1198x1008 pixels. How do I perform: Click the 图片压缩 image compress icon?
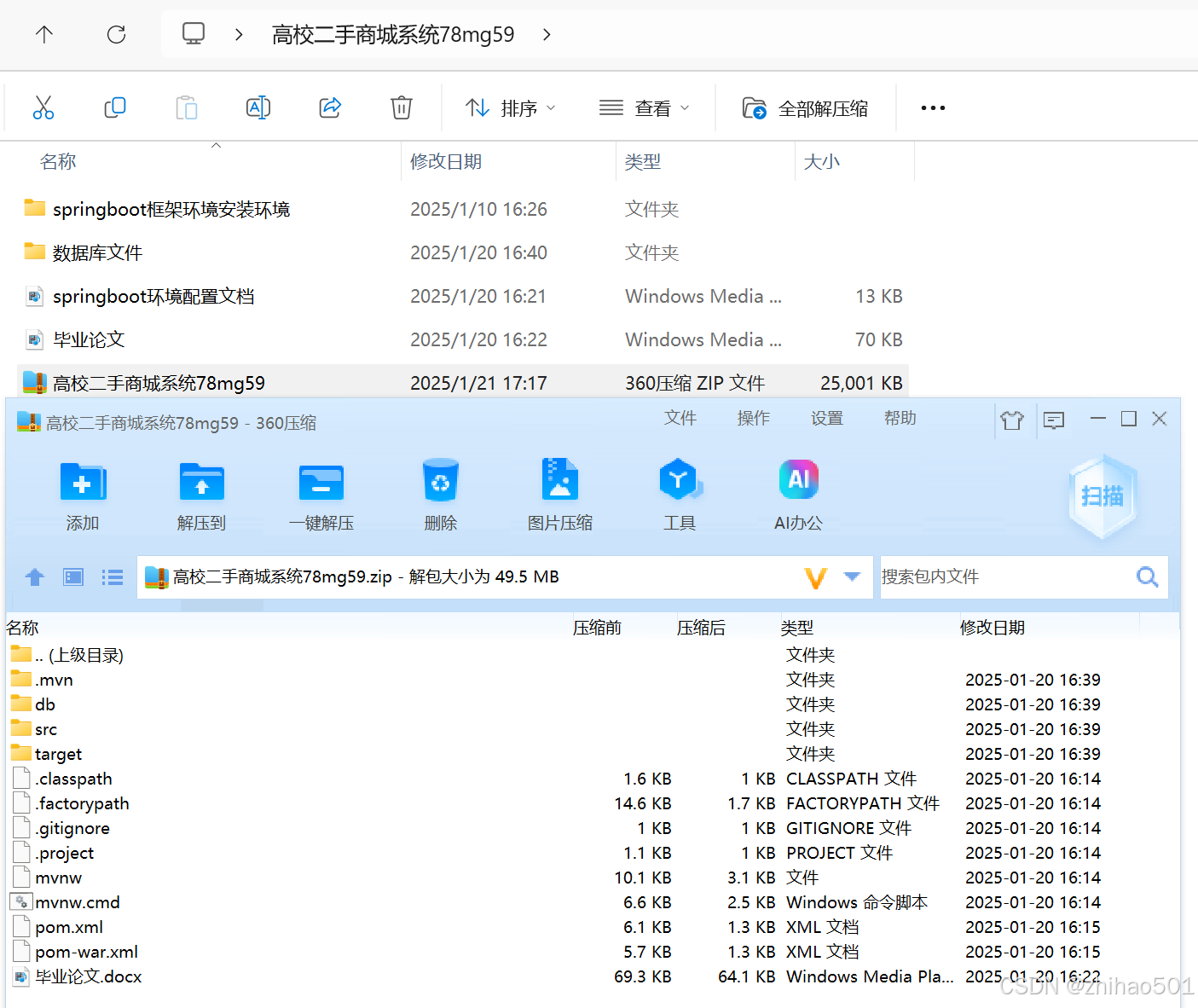click(560, 479)
